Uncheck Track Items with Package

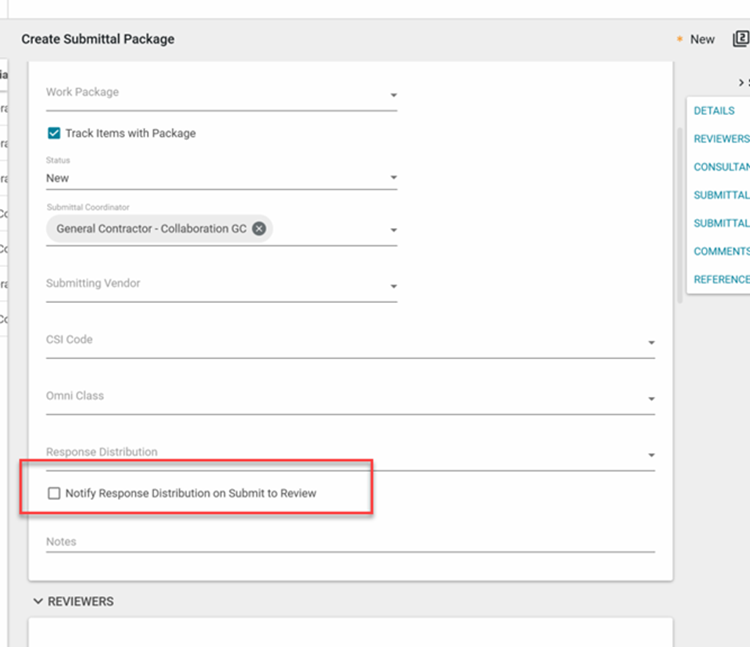coord(54,133)
